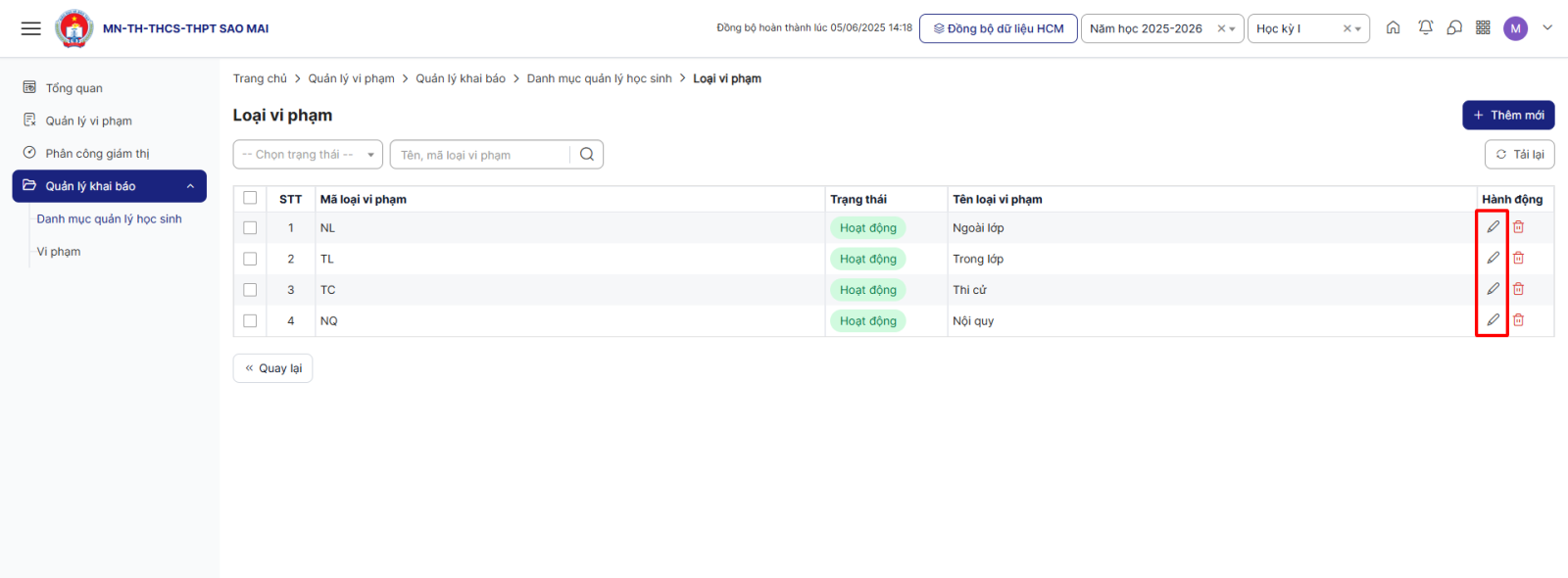This screenshot has height=578, width=1568.
Task: Delete the Trong lớp violation type
Action: [x=1518, y=259]
